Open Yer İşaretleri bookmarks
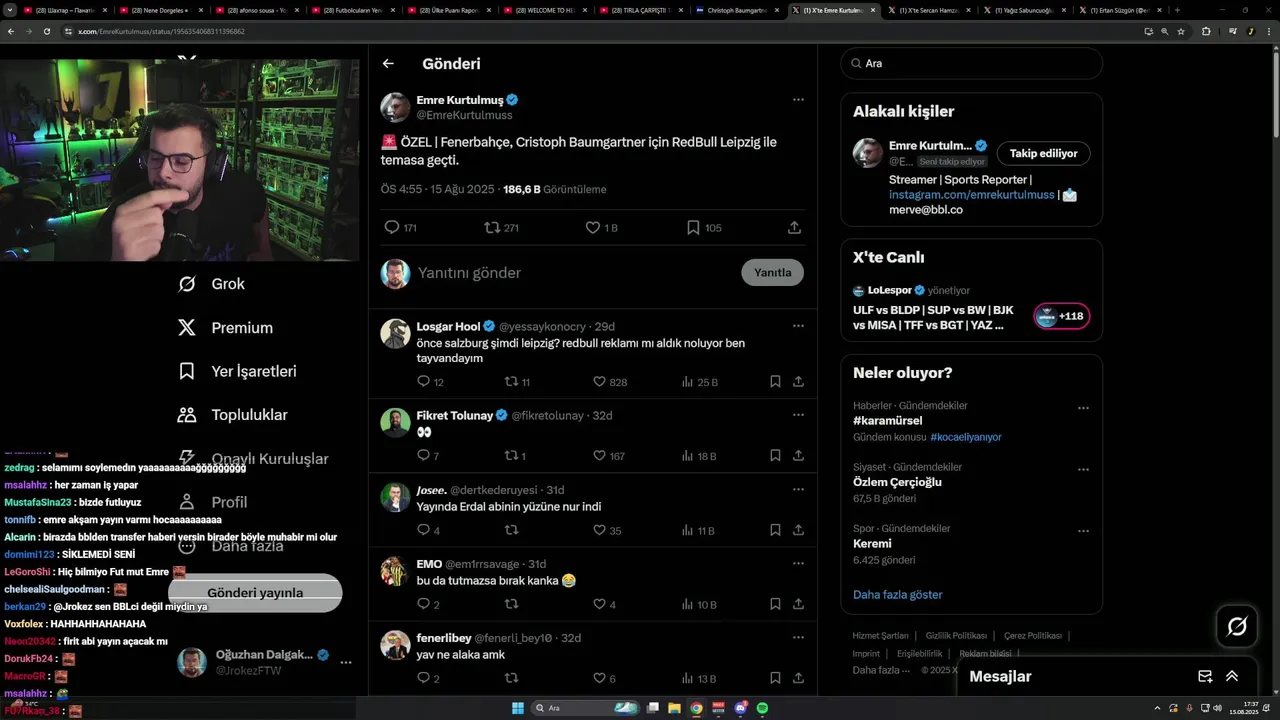Screen dimensions: 1280x720 (236, 371)
